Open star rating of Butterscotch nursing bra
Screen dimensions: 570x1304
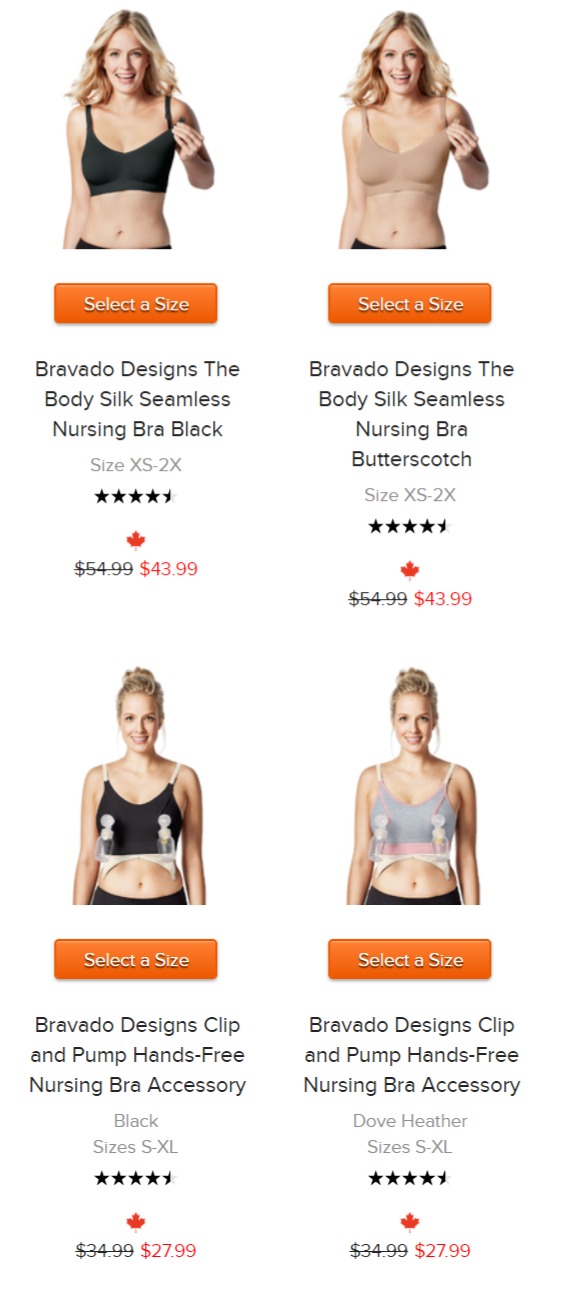[410, 526]
